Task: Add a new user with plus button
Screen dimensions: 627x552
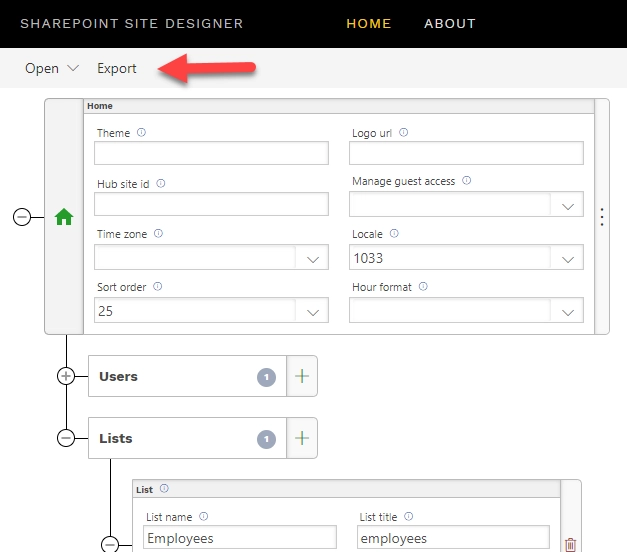Action: coord(302,376)
